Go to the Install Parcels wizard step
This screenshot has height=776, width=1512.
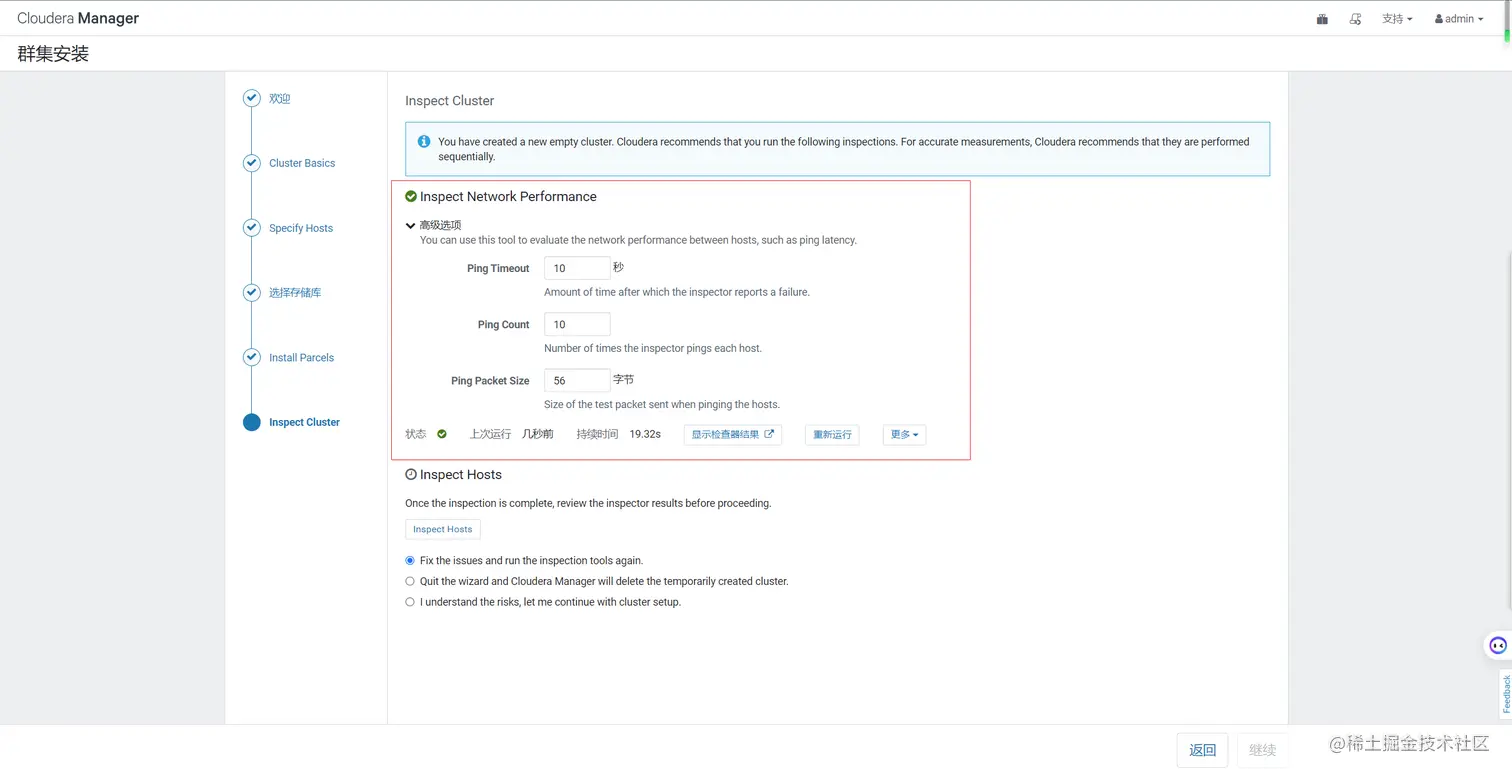pyautogui.click(x=301, y=357)
